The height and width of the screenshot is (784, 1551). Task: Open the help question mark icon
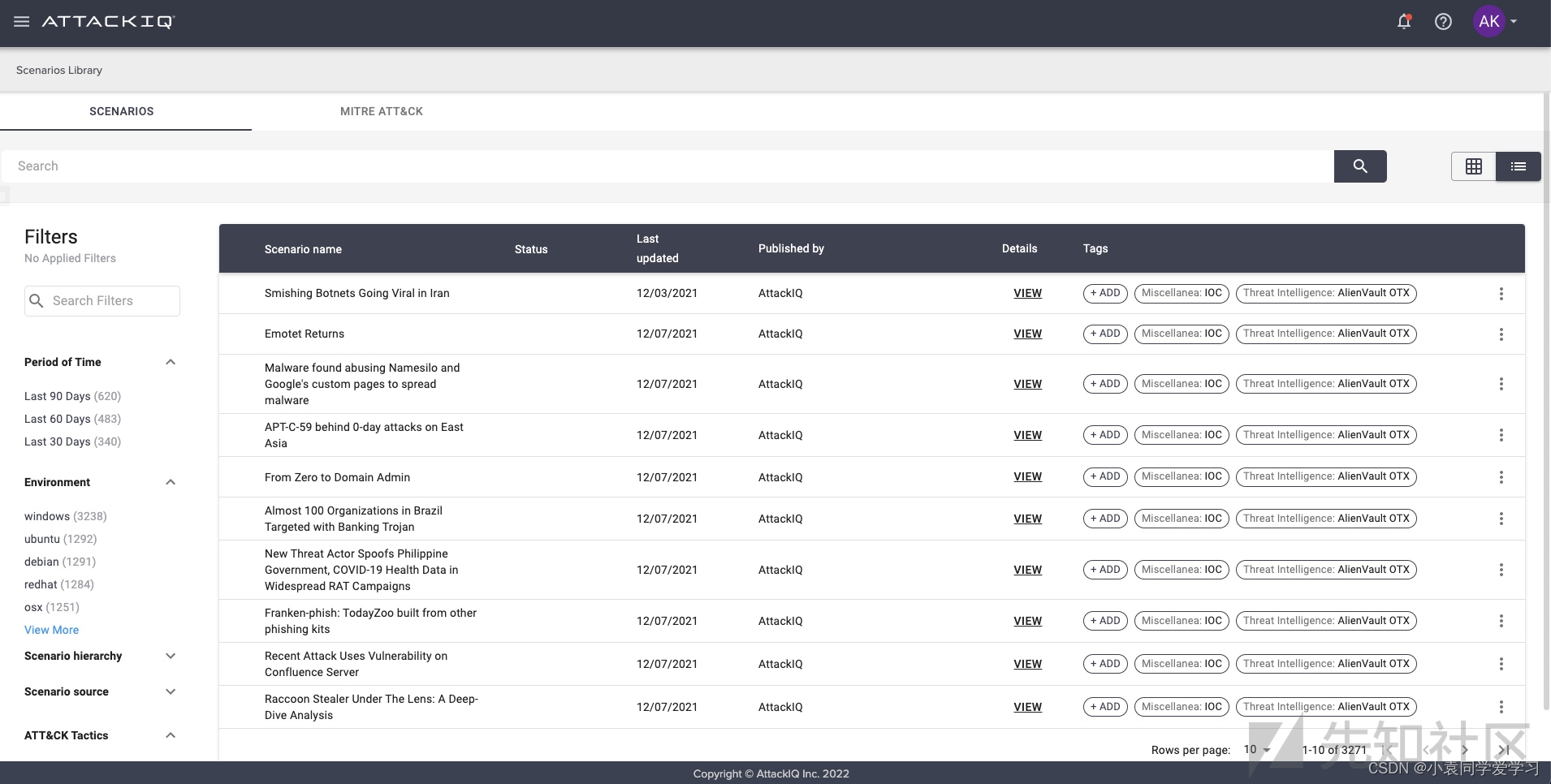pyautogui.click(x=1443, y=22)
